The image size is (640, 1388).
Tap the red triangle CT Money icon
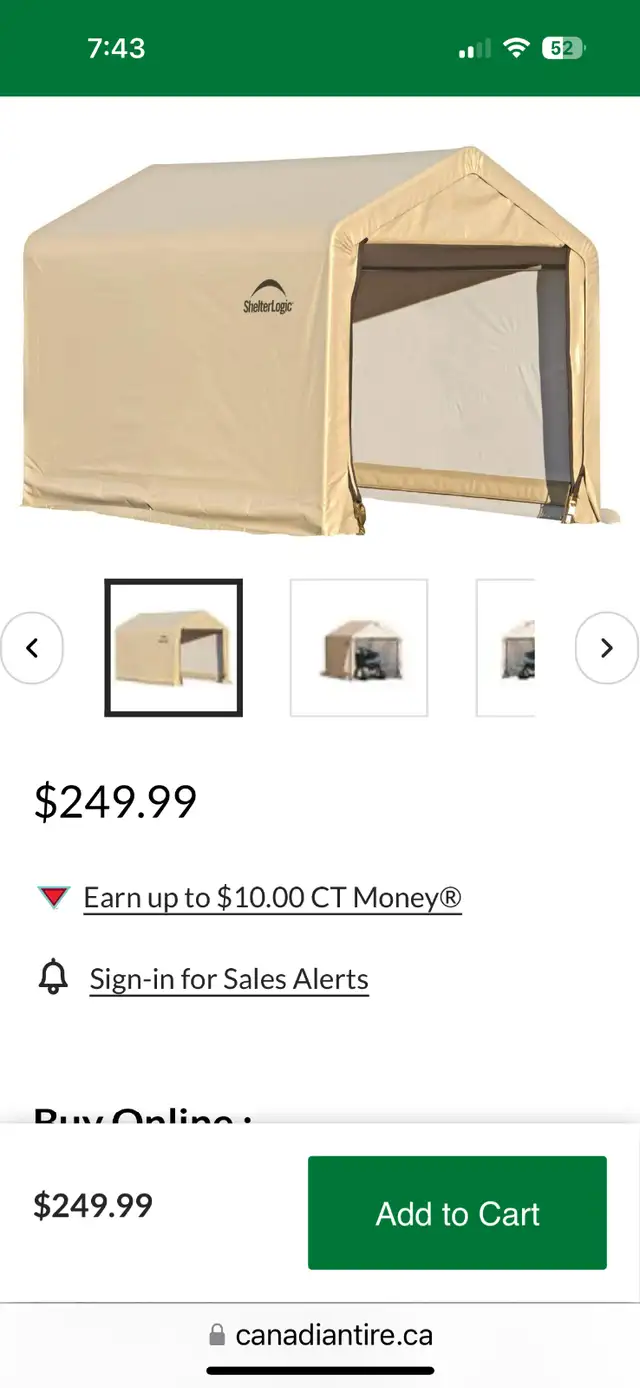[x=54, y=897]
